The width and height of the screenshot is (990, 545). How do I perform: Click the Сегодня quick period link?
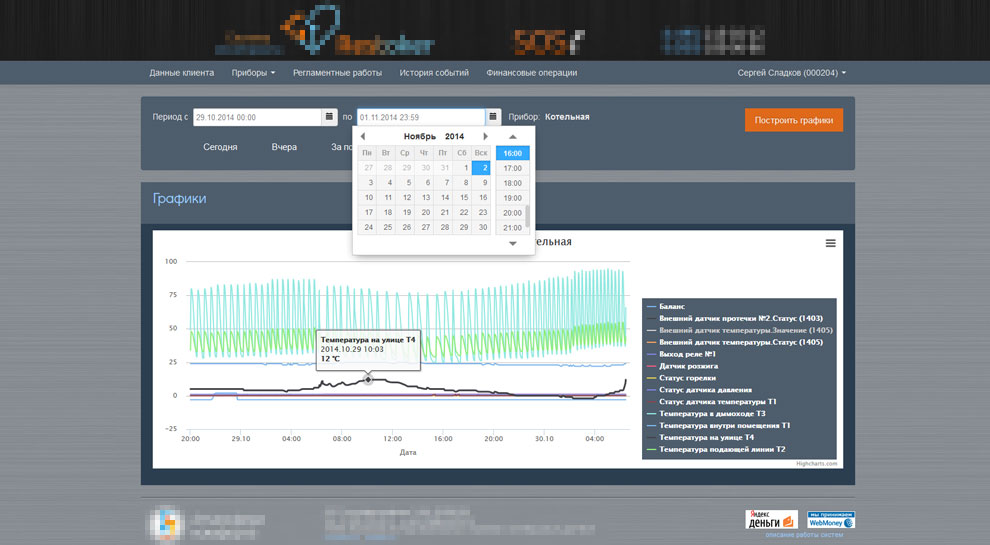[x=220, y=147]
